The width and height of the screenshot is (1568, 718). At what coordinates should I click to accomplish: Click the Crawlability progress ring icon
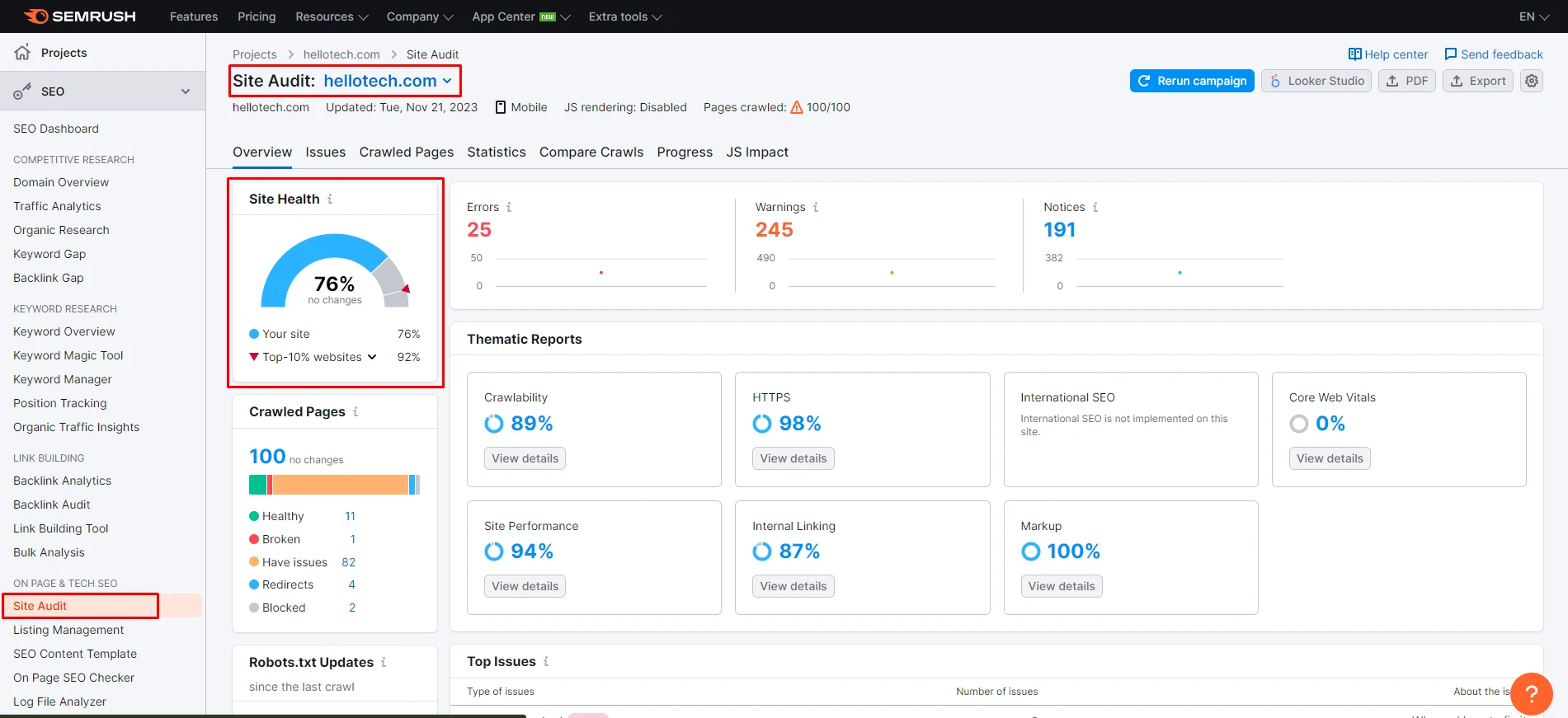(x=494, y=424)
